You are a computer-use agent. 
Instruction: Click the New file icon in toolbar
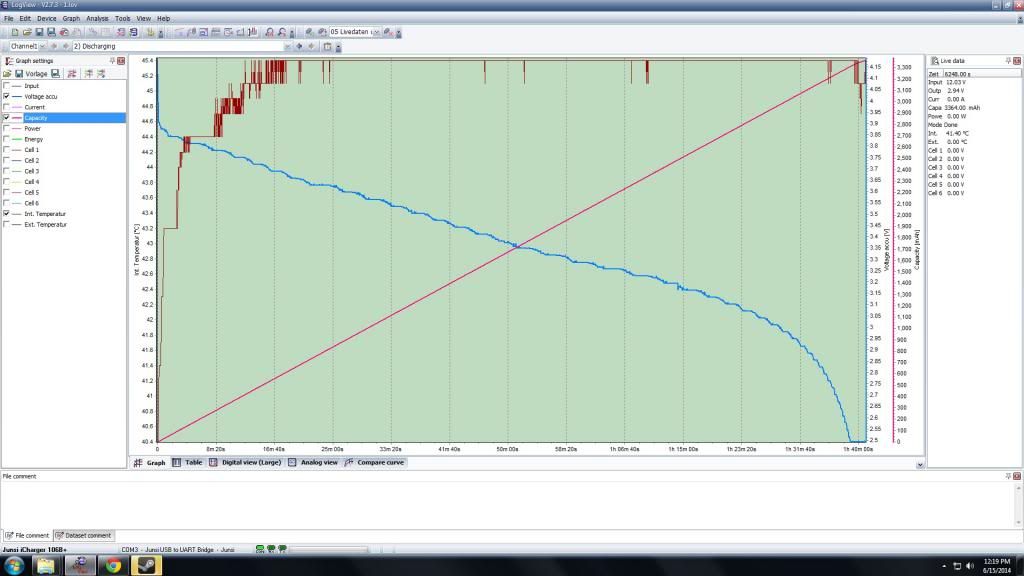[16, 32]
